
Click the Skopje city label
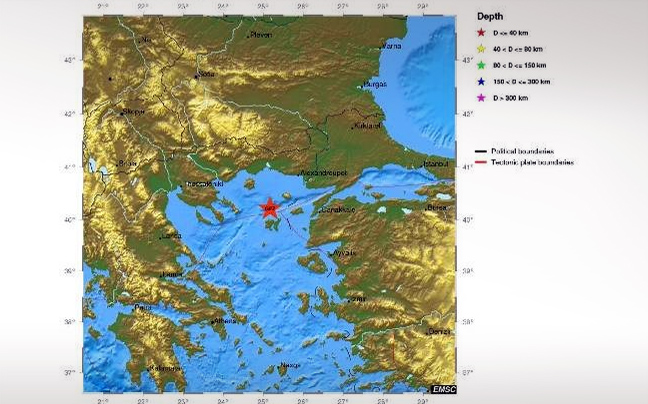(134, 112)
